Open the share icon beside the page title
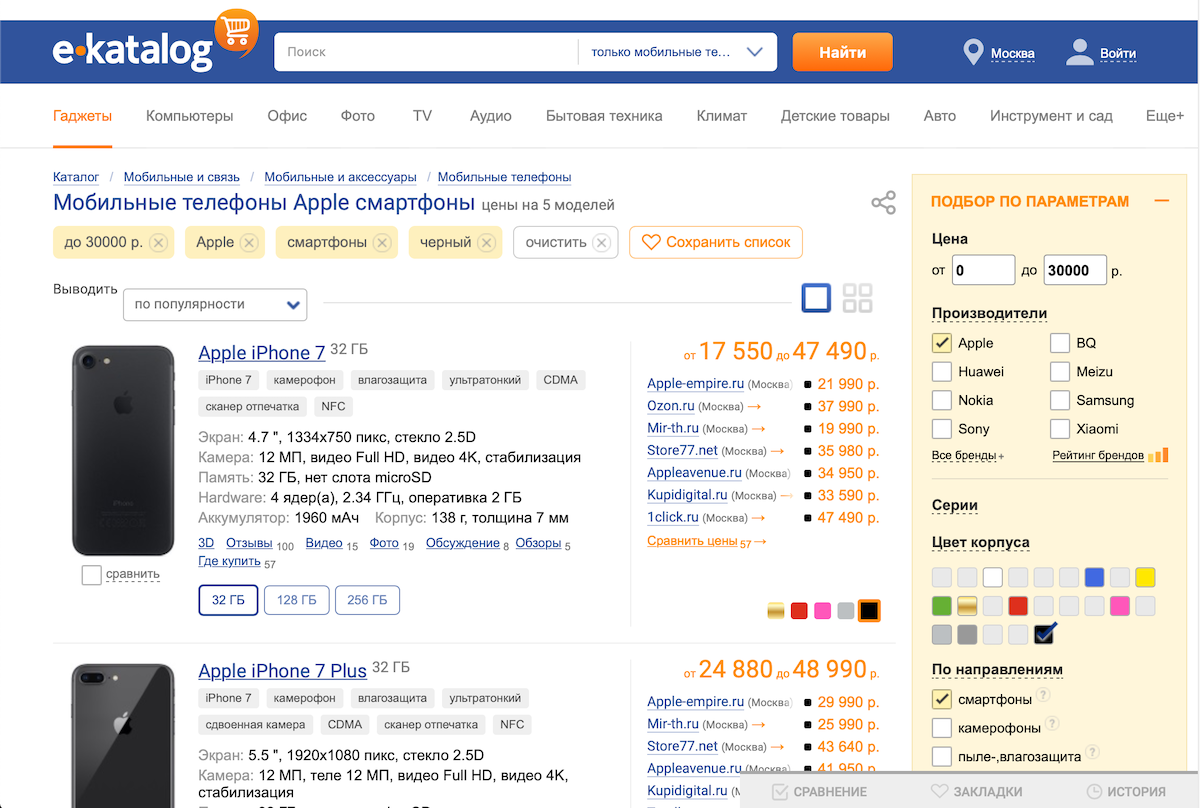The image size is (1200, 808). (x=883, y=204)
